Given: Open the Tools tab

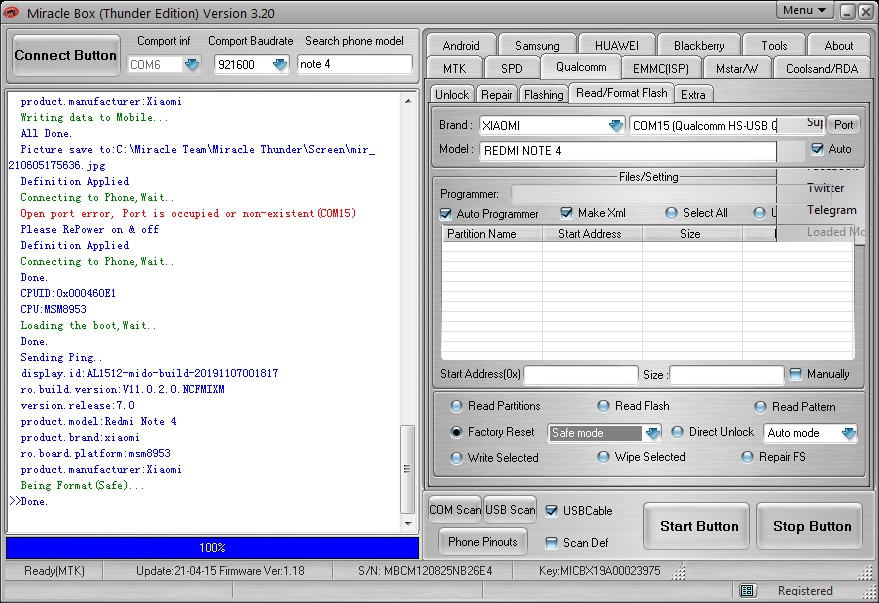Looking at the screenshot, I should click(774, 45).
